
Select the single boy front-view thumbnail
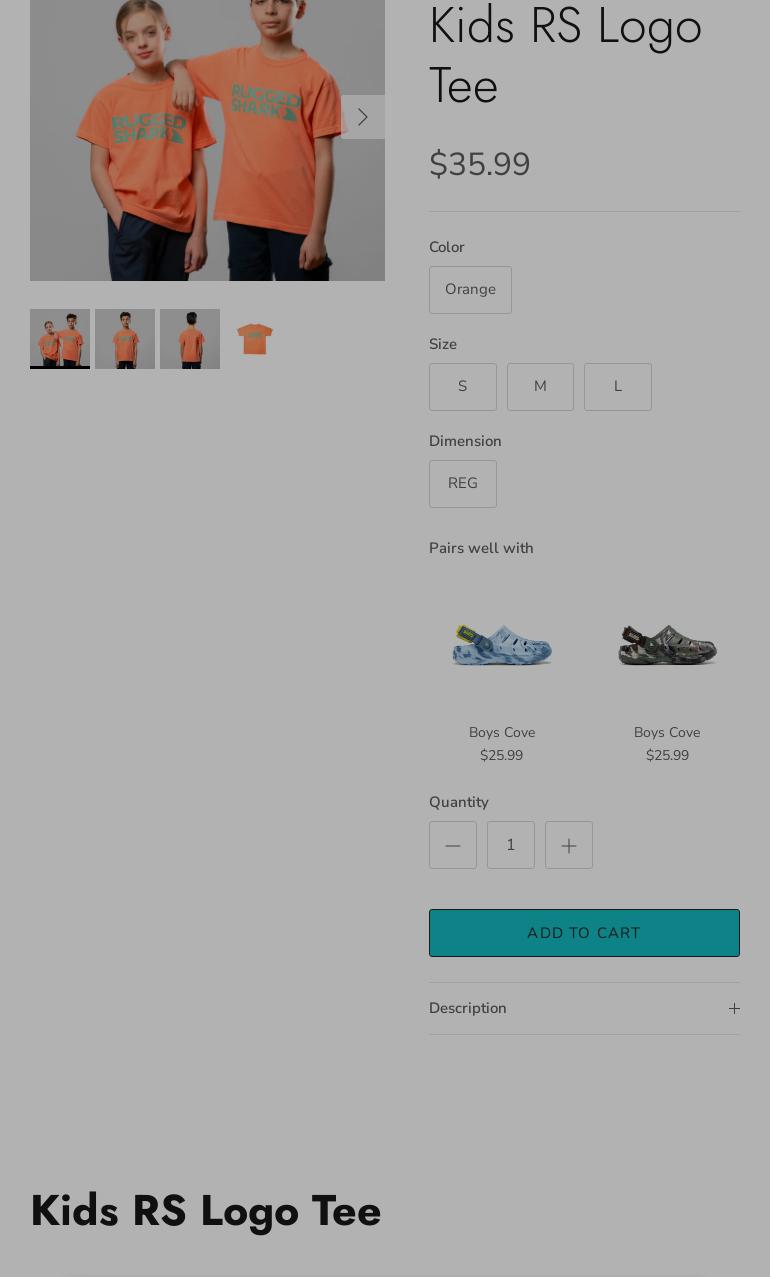pos(125,339)
